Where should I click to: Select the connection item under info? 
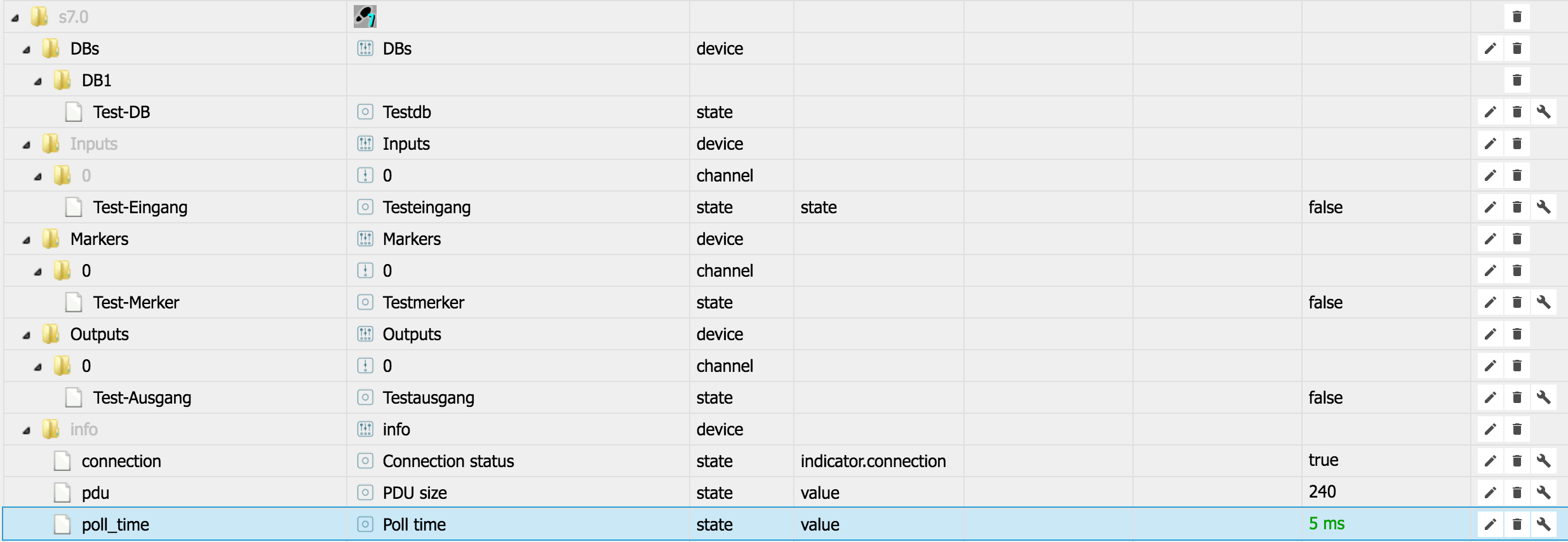pyautogui.click(x=121, y=461)
